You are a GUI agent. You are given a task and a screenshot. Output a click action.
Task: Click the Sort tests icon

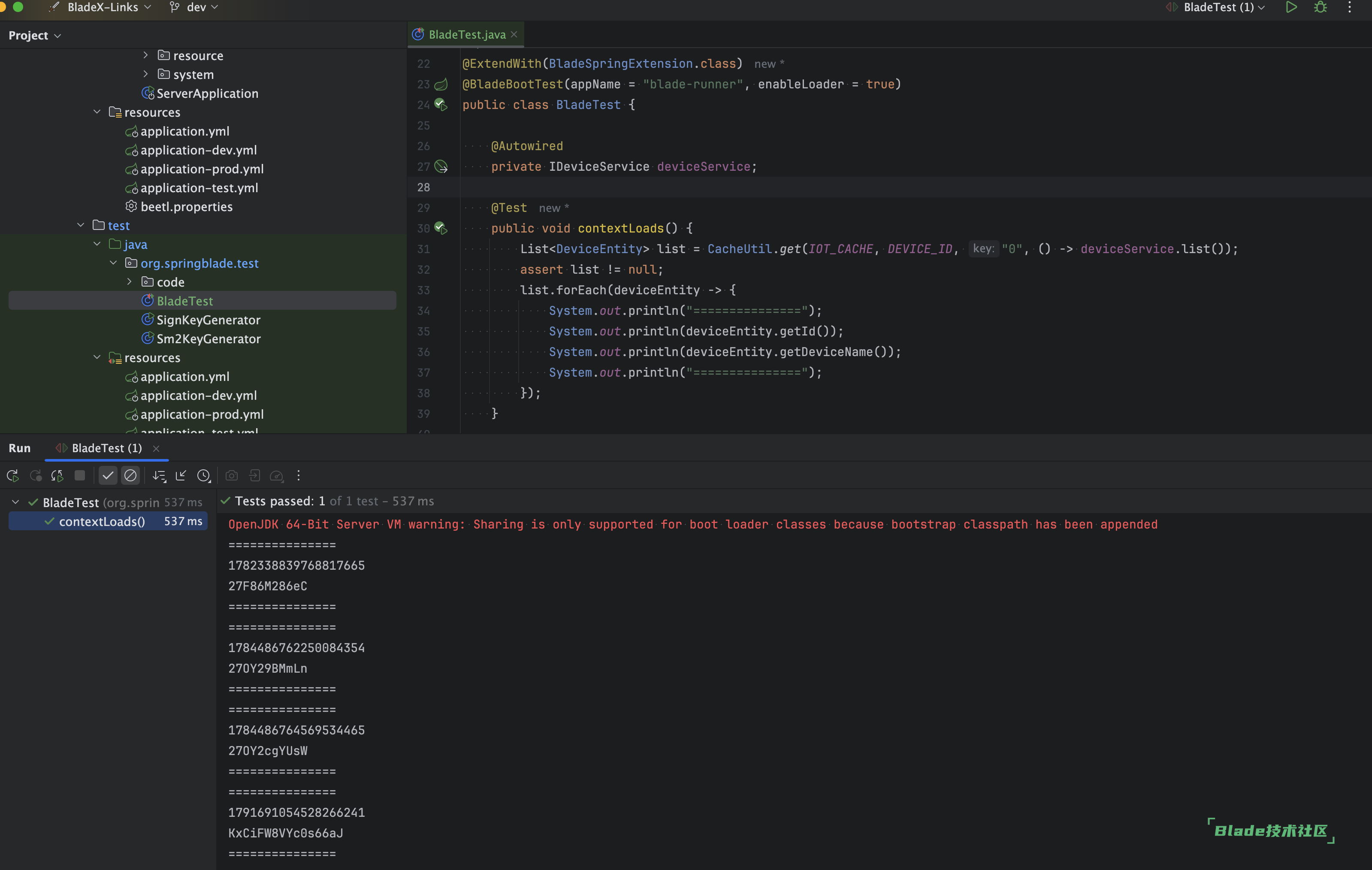pos(160,475)
